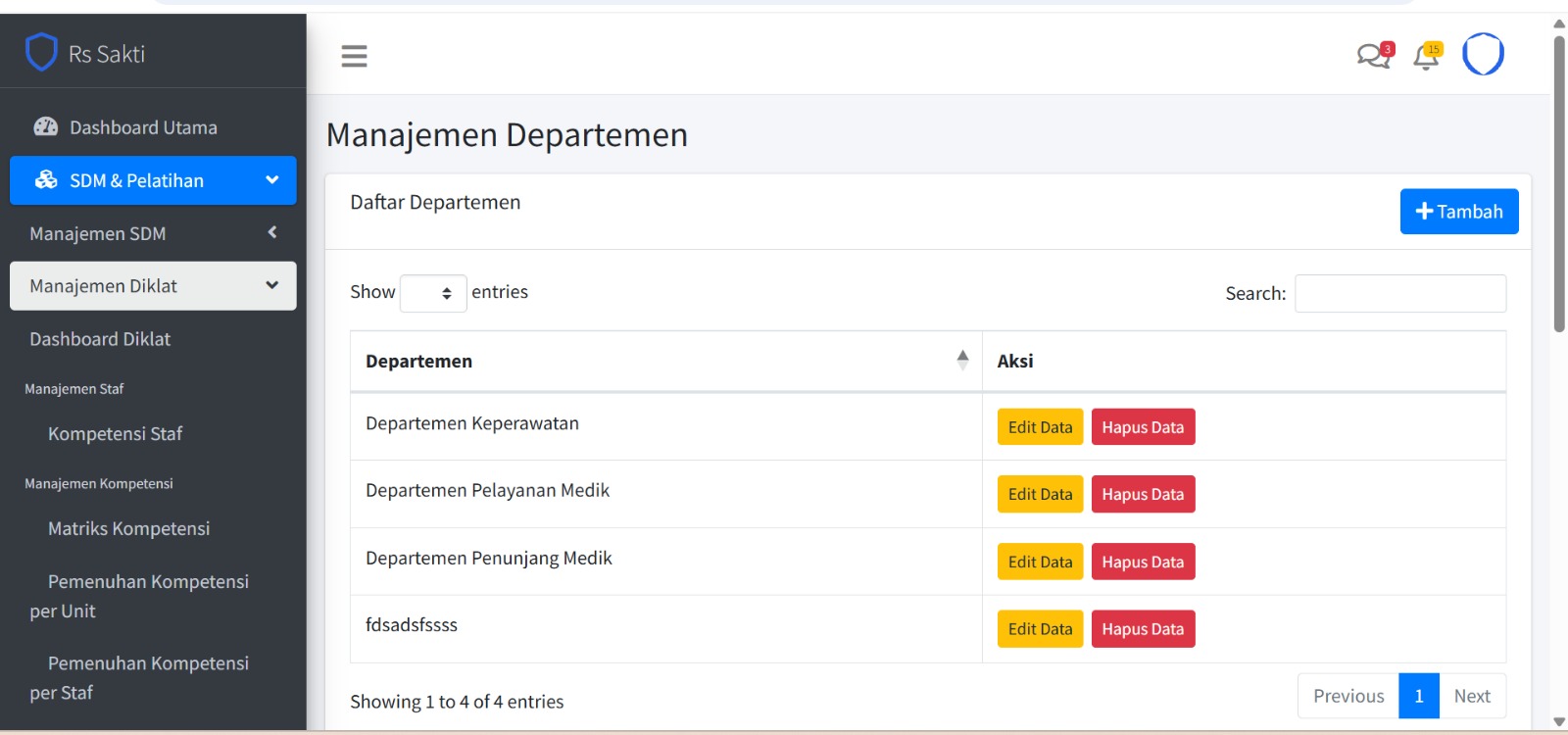
Task: Open the notifications bell icon
Action: (1426, 57)
